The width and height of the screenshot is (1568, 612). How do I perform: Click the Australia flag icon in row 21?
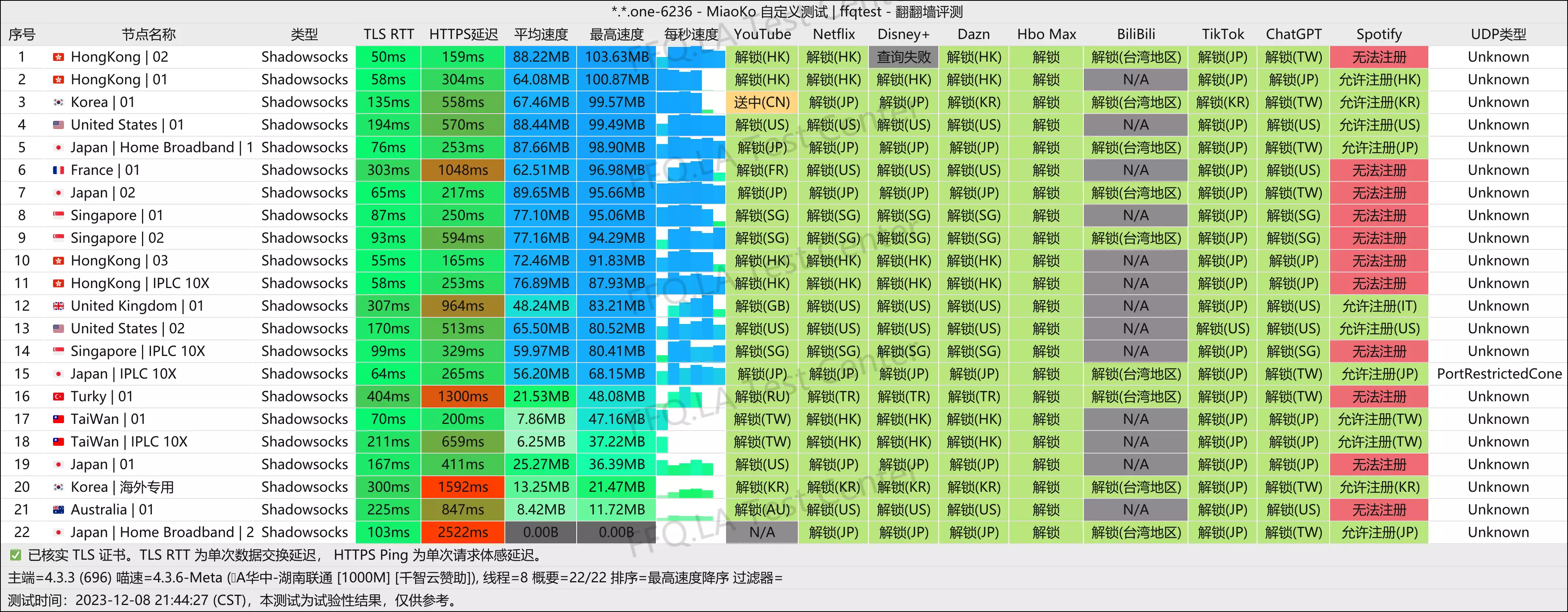tap(59, 510)
